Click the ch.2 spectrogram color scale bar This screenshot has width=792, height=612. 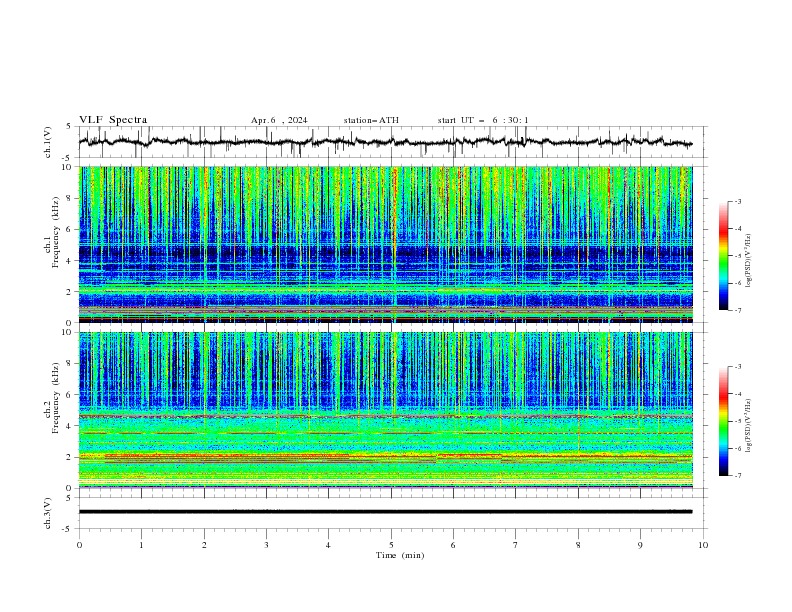click(723, 421)
